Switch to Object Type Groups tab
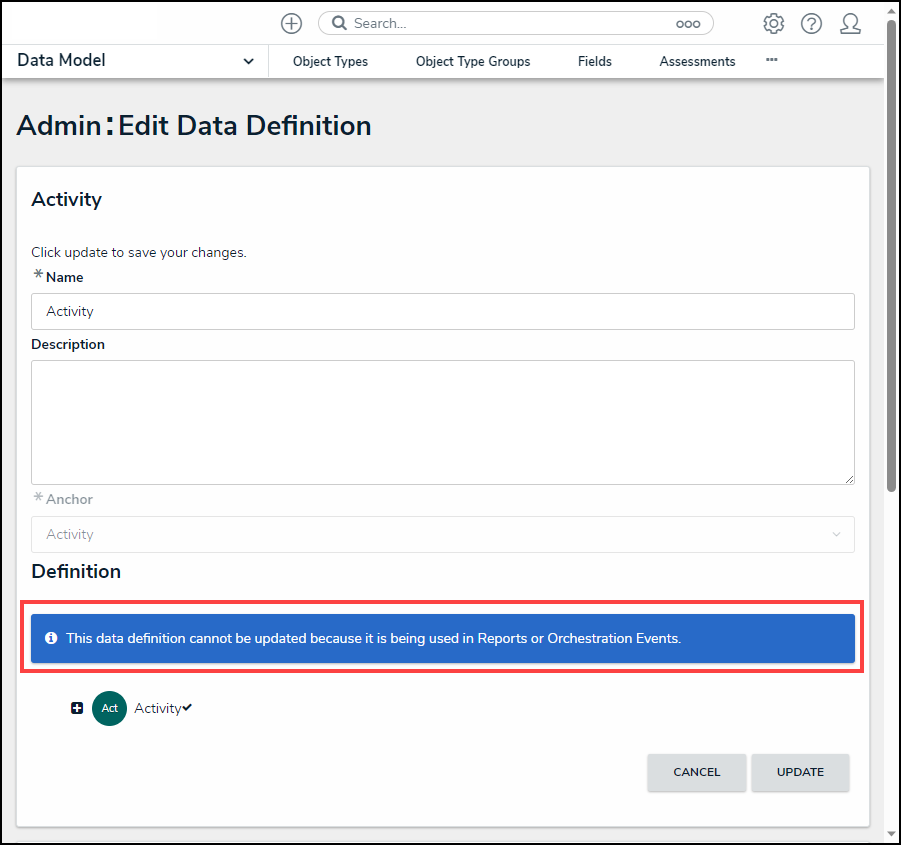The height and width of the screenshot is (845, 901). pos(473,61)
